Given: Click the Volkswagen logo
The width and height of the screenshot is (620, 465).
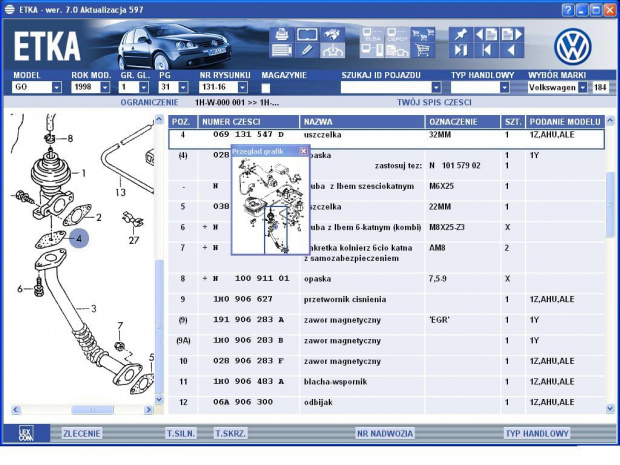Looking at the screenshot, I should (573, 47).
